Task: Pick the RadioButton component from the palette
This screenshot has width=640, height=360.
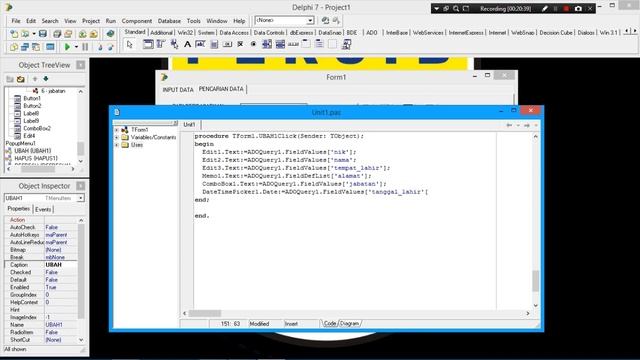Action: (253, 44)
